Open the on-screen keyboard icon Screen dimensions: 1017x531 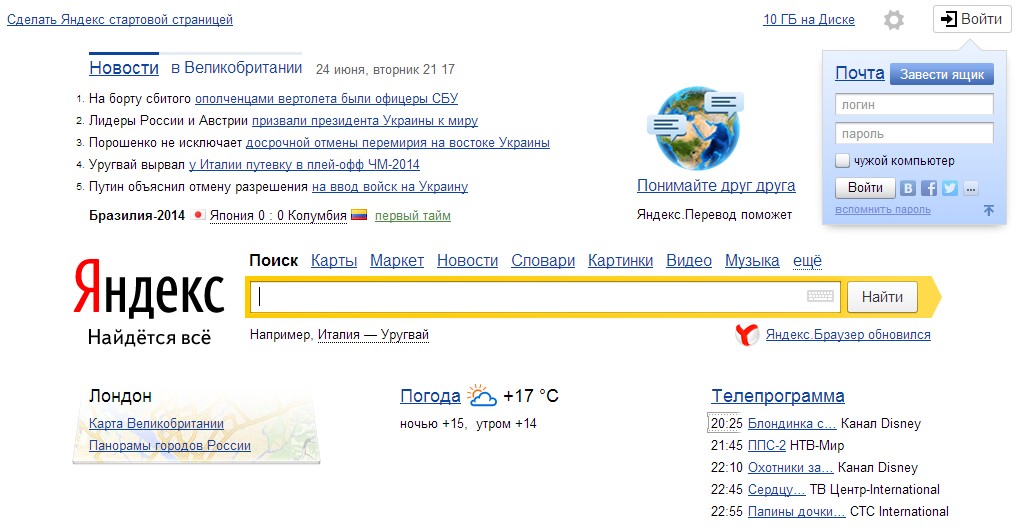pyautogui.click(x=820, y=296)
